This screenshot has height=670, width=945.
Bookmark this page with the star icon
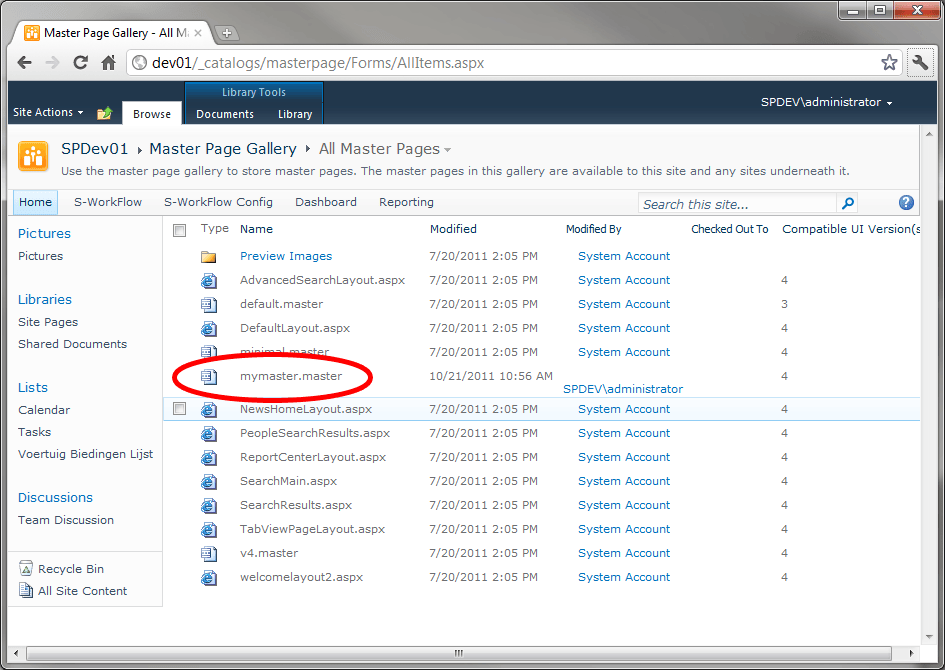[889, 62]
